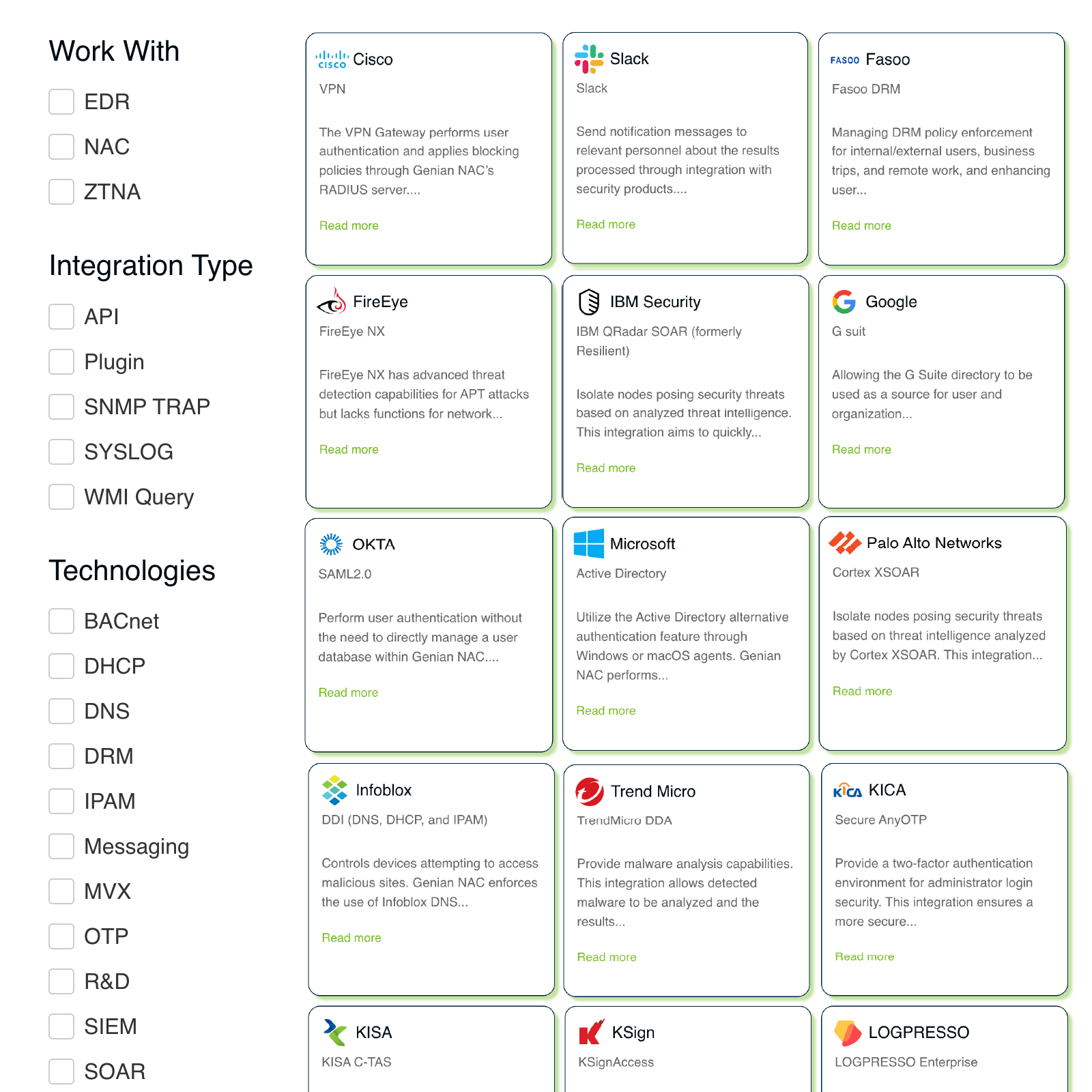Click the IBM Security shield icon

coord(589,302)
